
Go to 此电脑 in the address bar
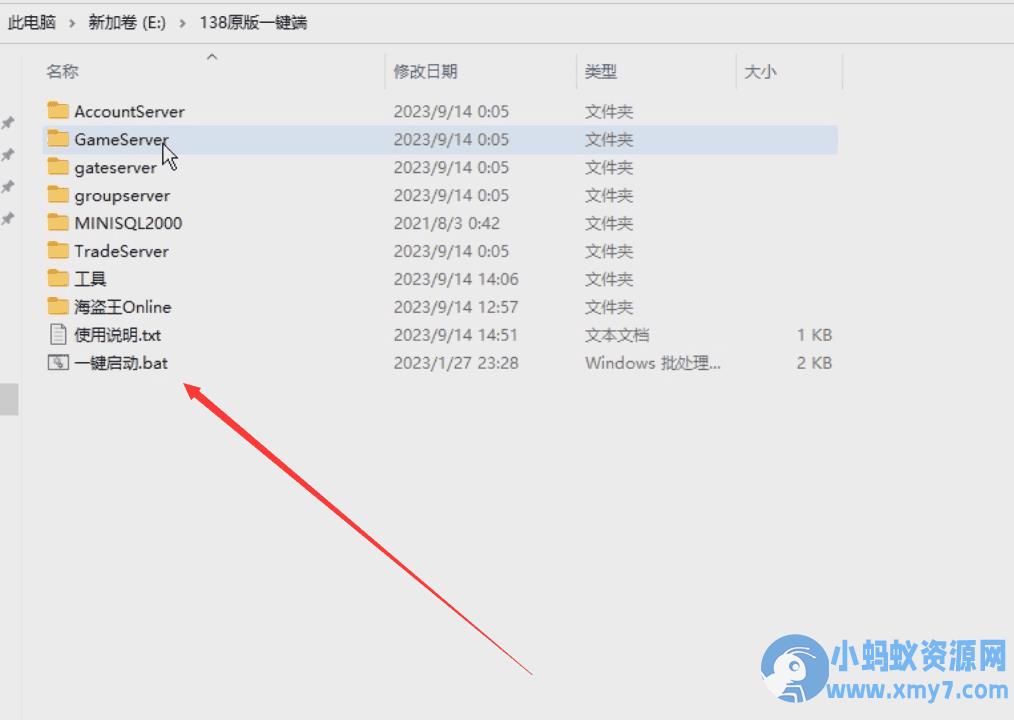pos(32,22)
